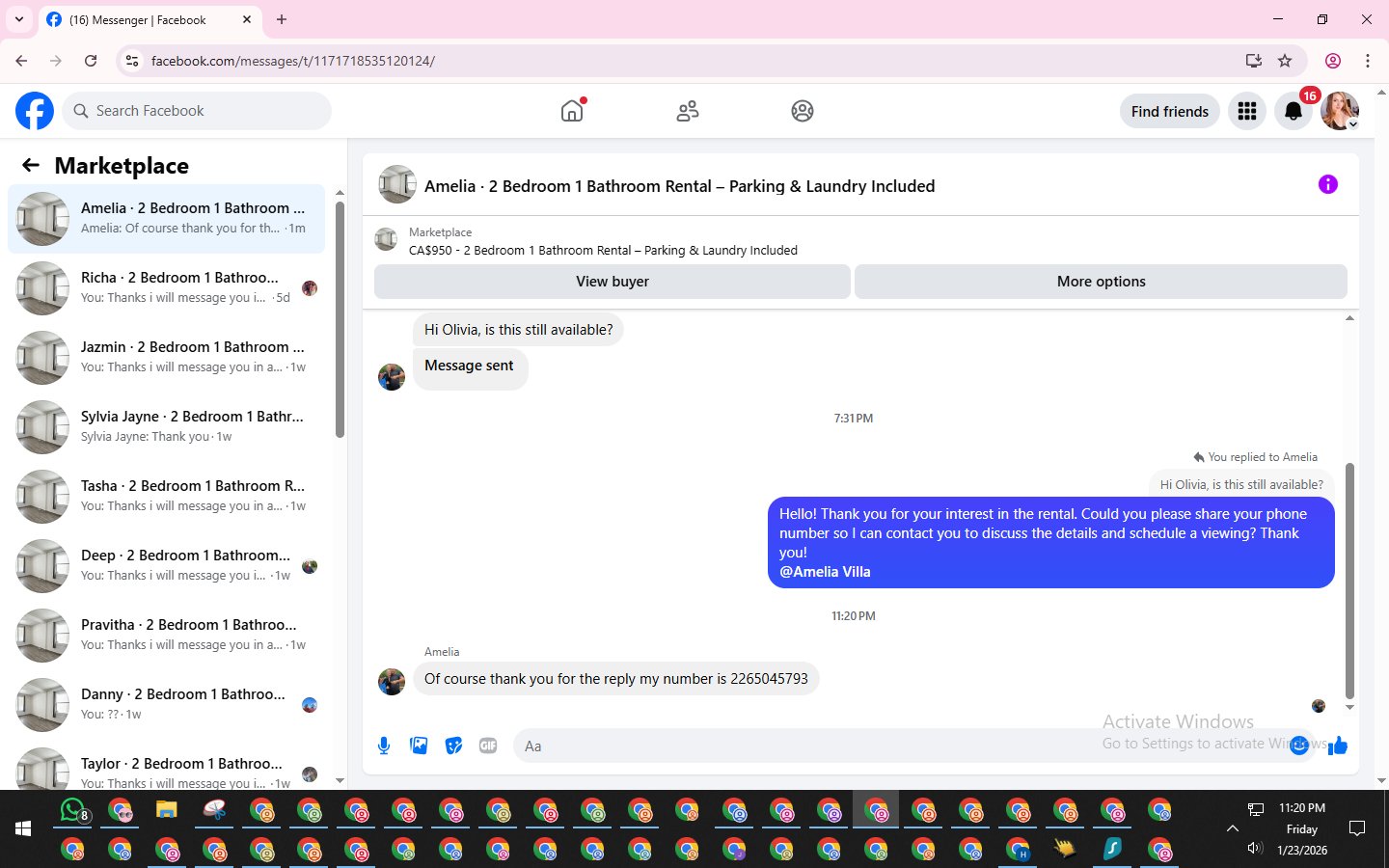
Task: Click the conversation list scrollbar
Action: click(x=340, y=318)
